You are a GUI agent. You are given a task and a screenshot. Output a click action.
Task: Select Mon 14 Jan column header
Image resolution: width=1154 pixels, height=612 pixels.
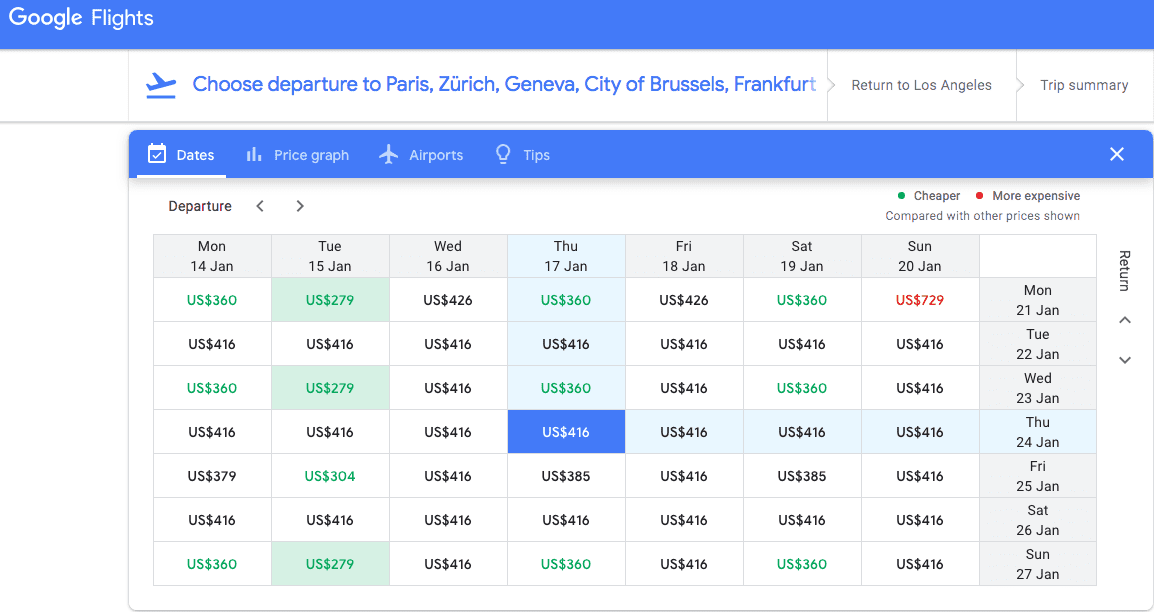[x=212, y=256]
